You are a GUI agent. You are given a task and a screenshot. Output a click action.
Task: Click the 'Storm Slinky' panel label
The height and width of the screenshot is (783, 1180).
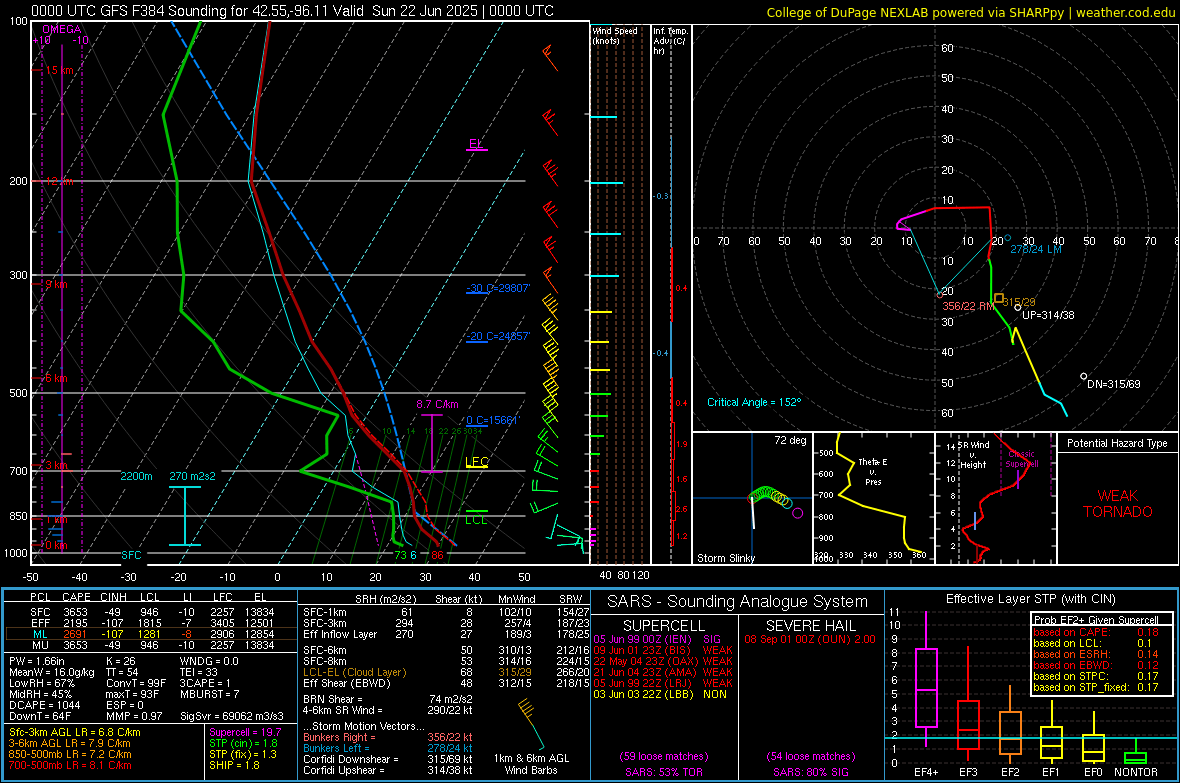[x=725, y=558]
